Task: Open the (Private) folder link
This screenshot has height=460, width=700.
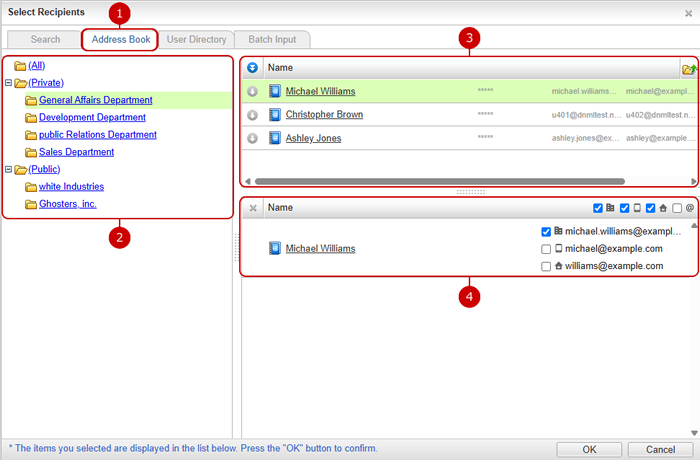Action: click(x=46, y=83)
